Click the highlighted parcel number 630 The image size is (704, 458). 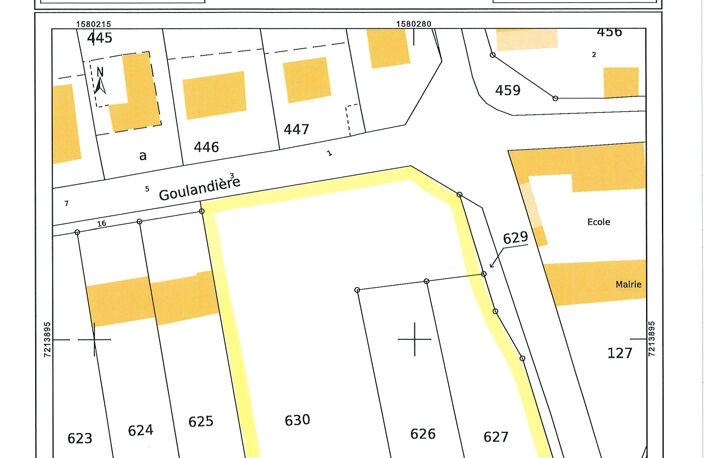click(297, 420)
